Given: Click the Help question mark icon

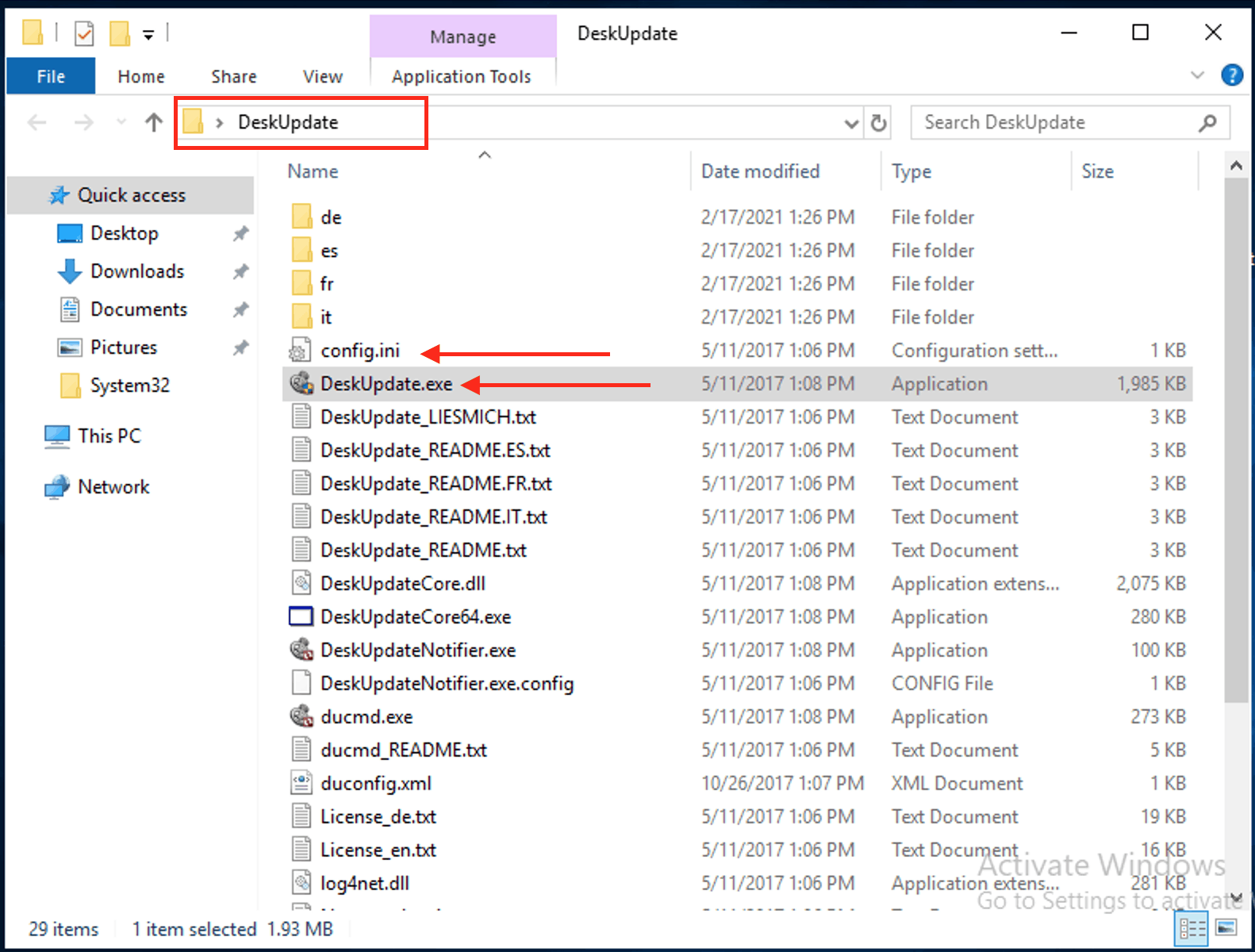Looking at the screenshot, I should (1231, 75).
